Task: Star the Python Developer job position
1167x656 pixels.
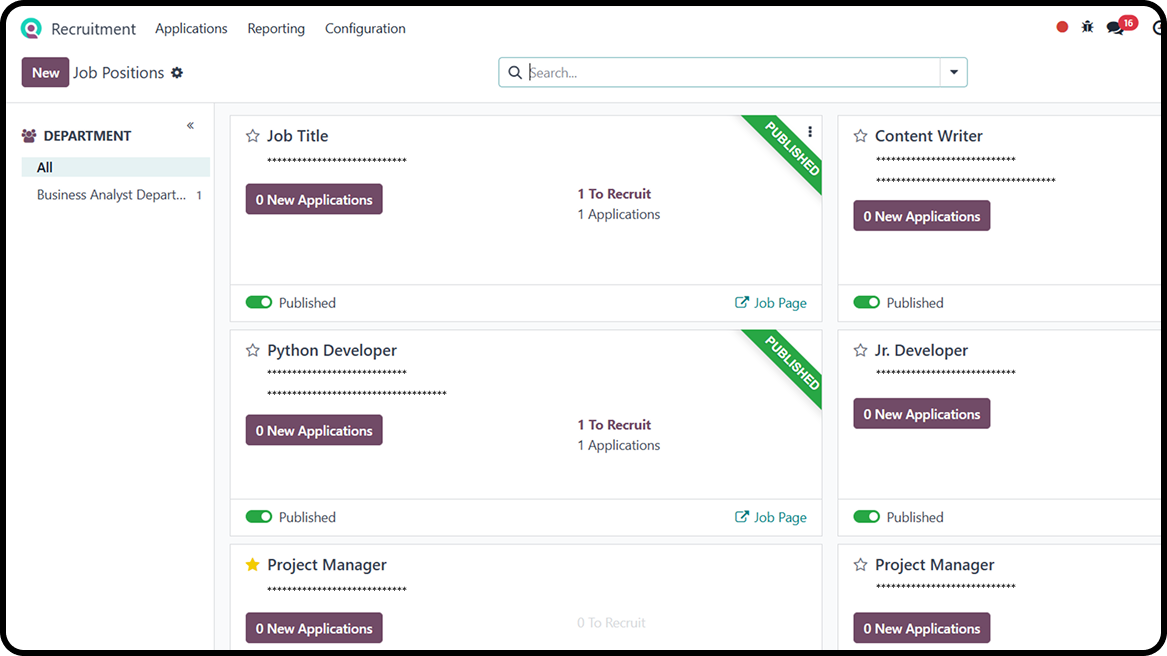Action: (x=253, y=351)
